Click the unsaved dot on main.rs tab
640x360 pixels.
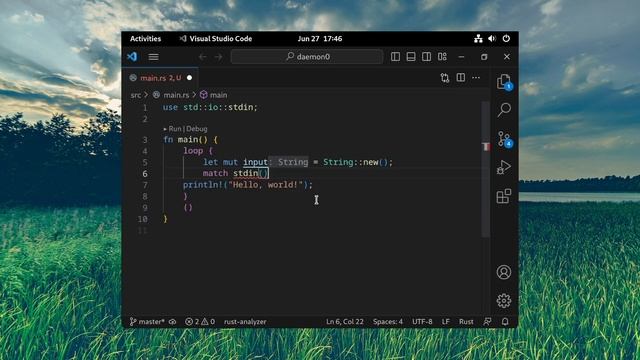click(189, 78)
